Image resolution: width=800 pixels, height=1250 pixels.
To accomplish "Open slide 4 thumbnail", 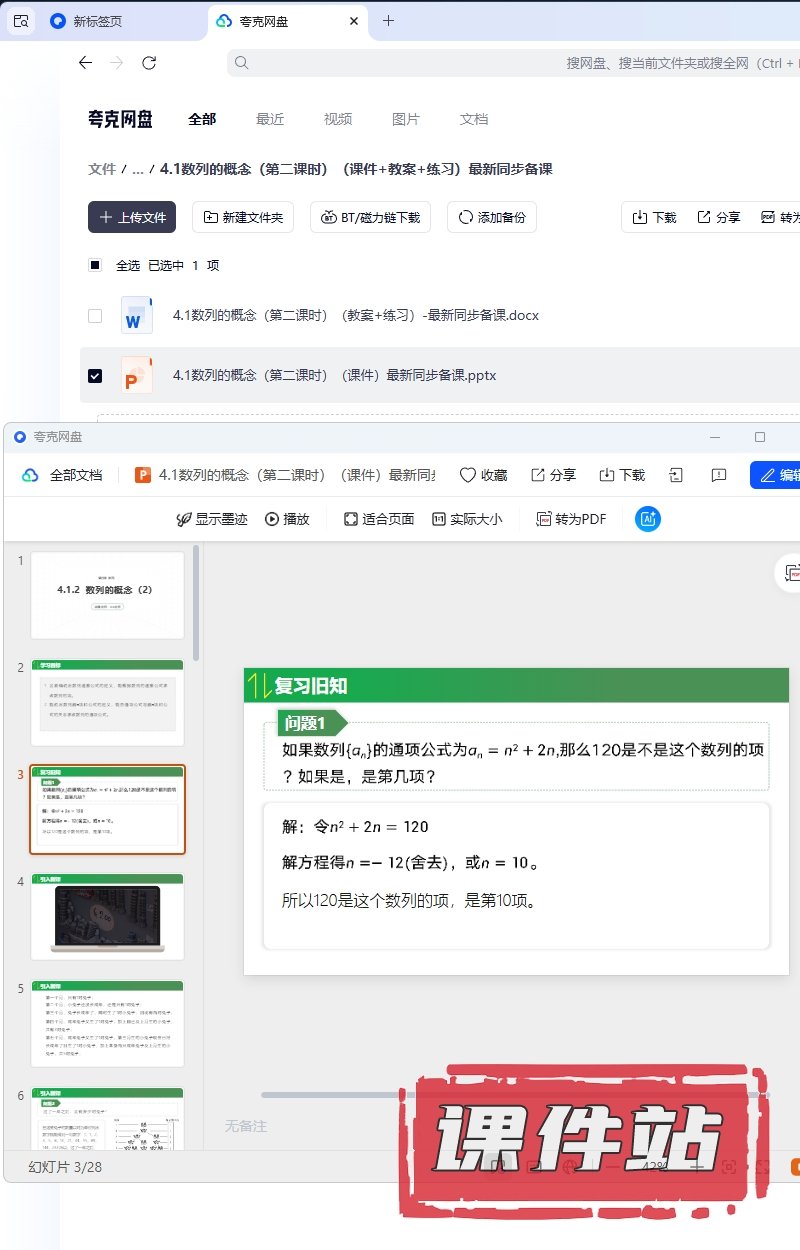I will (x=107, y=915).
